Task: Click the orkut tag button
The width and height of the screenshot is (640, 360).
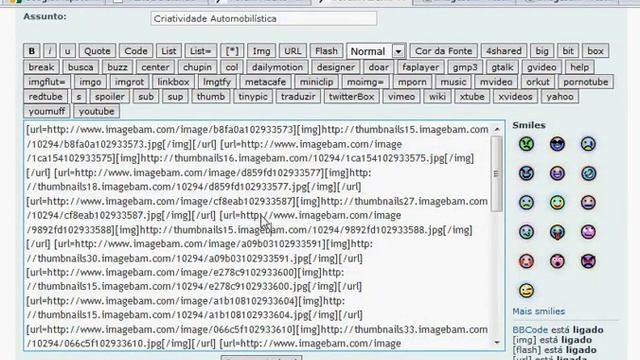Action: click(x=538, y=82)
